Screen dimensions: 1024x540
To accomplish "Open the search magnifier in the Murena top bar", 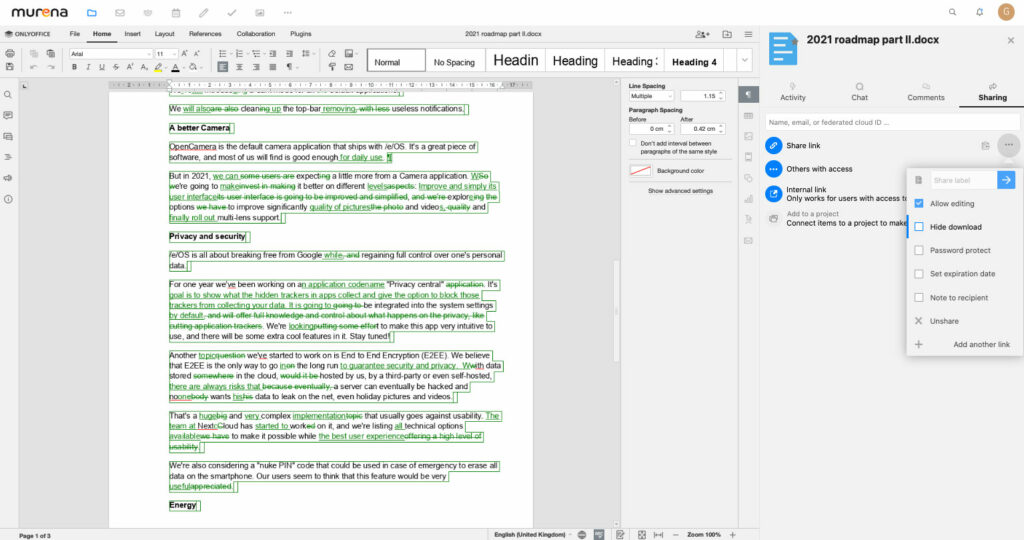I will tap(952, 12).
